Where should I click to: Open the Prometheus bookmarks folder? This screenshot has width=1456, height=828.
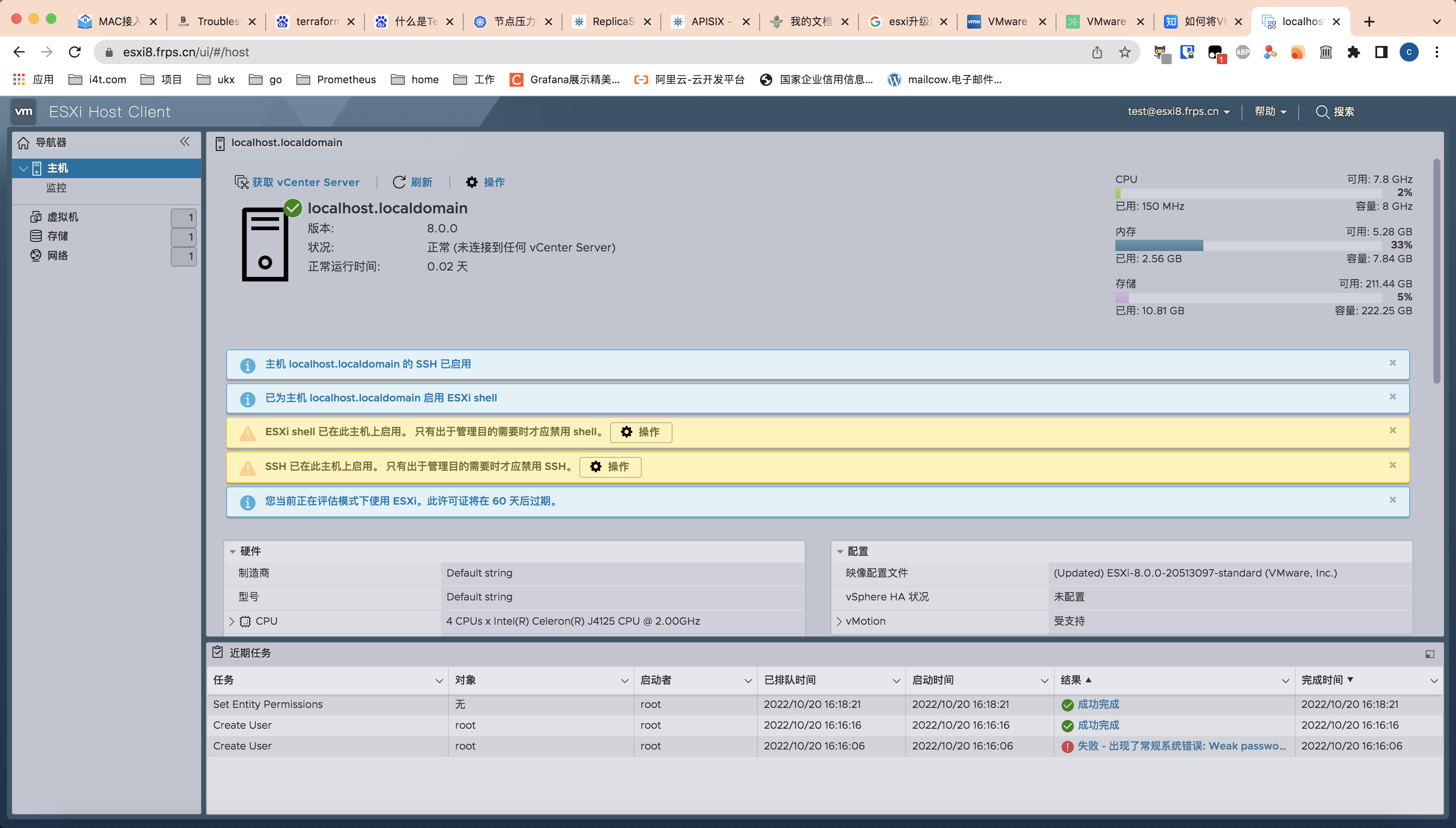336,80
